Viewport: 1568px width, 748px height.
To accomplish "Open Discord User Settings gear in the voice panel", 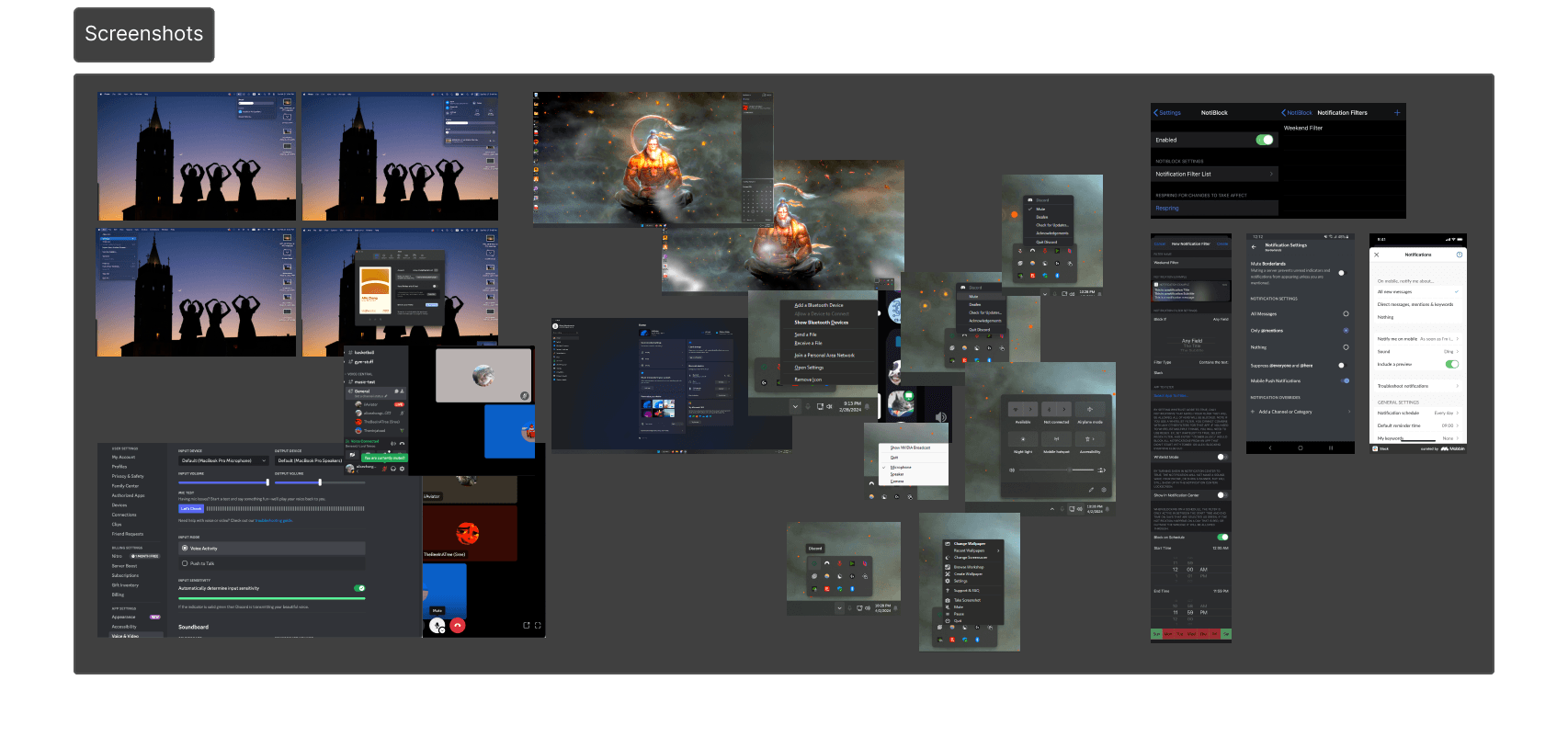I will pyautogui.click(x=402, y=469).
